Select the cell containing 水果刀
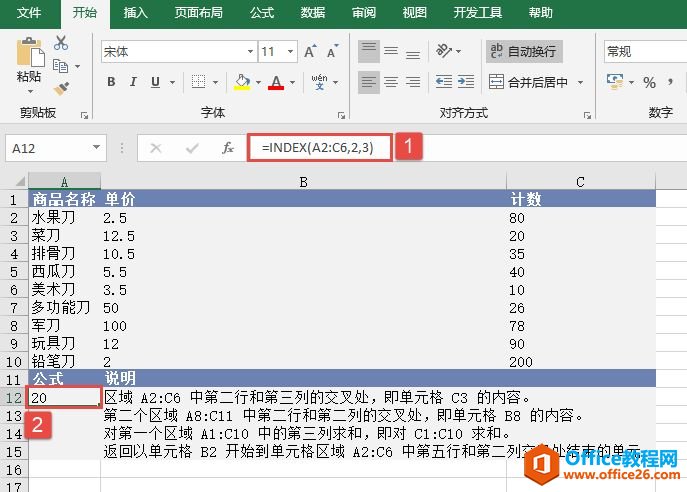This screenshot has height=492, width=687. pos(64,218)
